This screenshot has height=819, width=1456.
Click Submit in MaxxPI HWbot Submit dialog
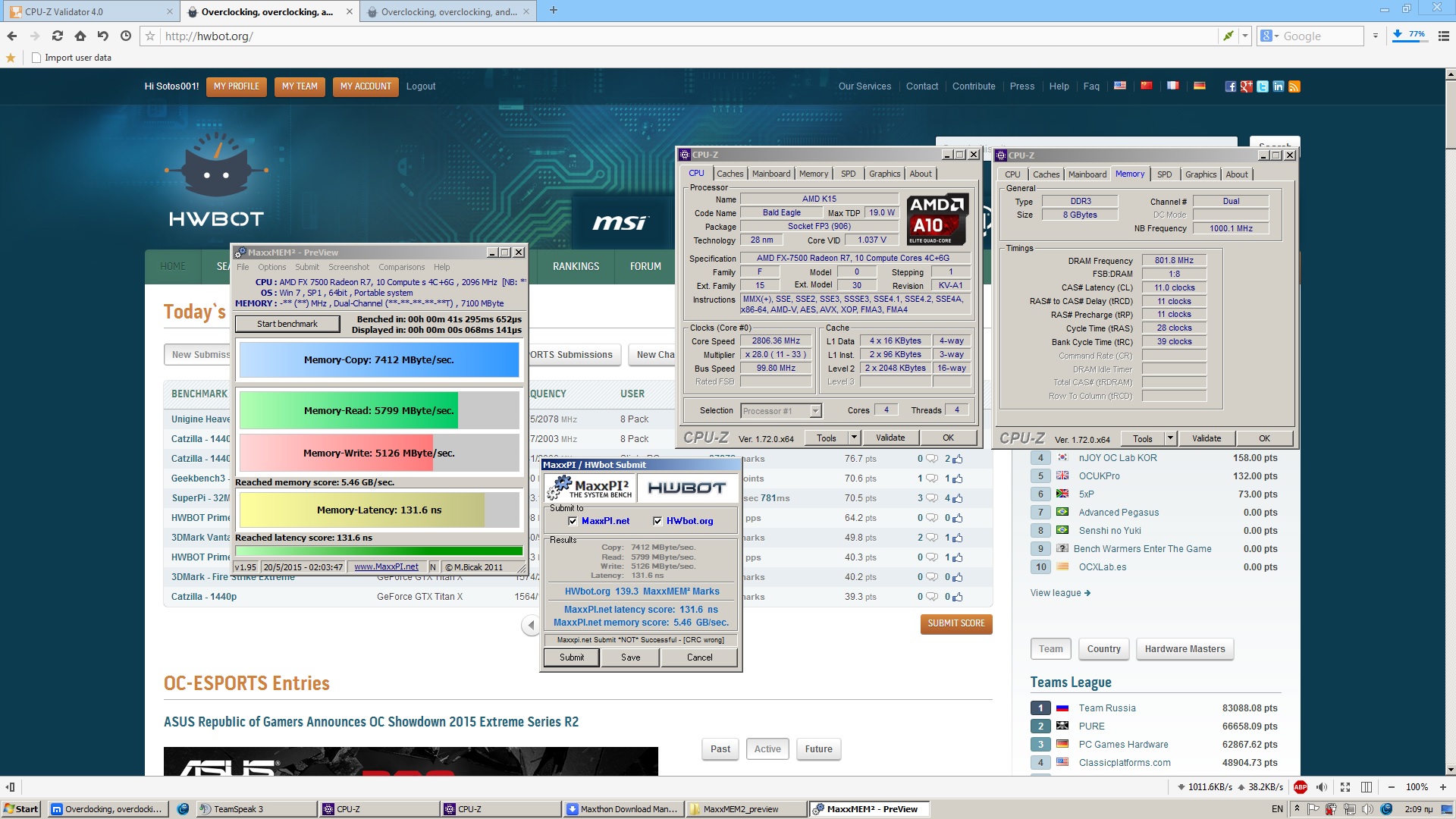coord(572,657)
